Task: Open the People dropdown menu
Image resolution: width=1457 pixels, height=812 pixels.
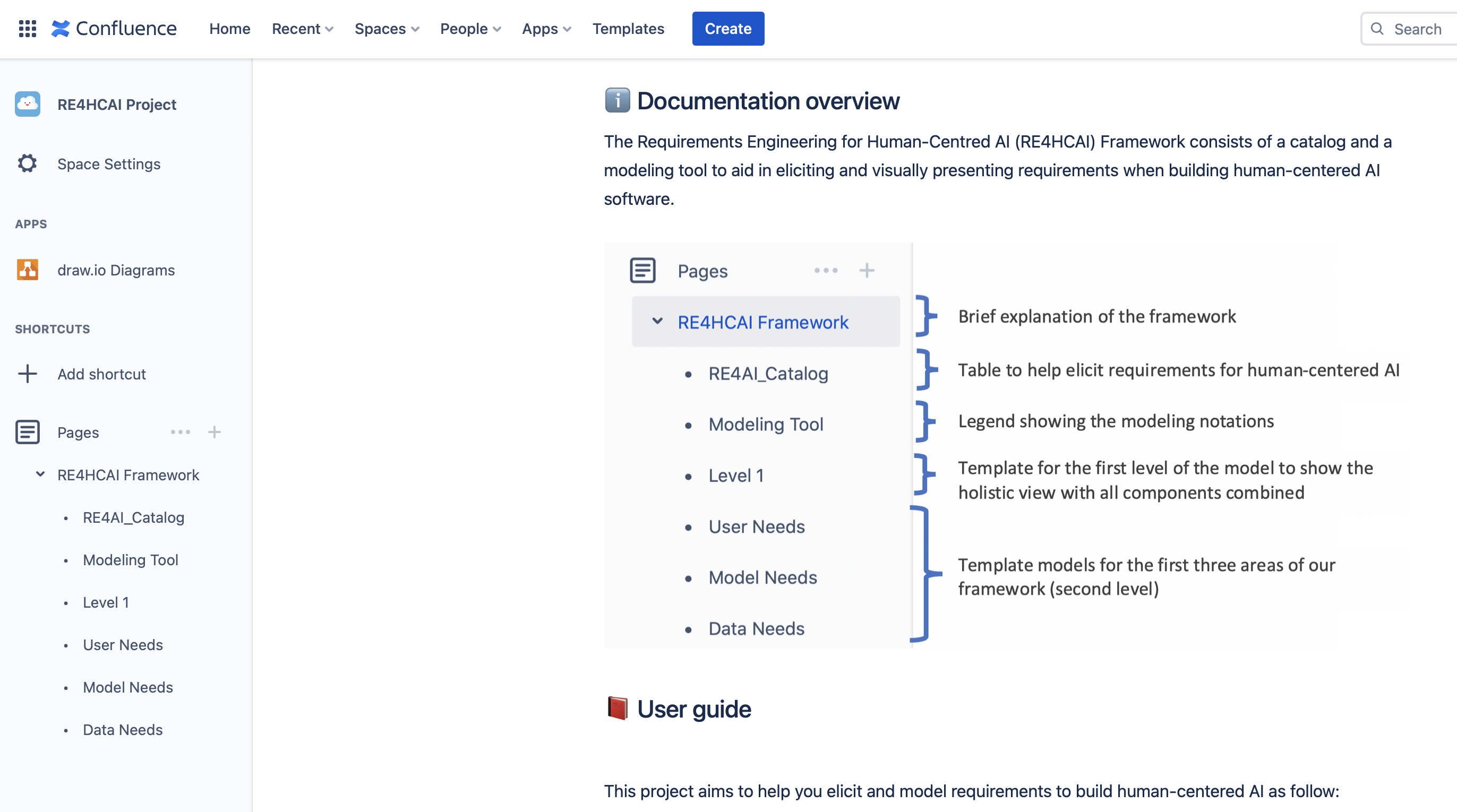Action: (x=470, y=29)
